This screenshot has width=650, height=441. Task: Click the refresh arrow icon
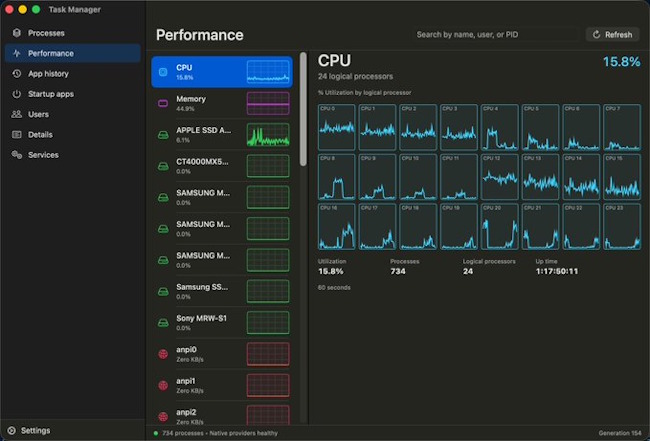pos(596,34)
